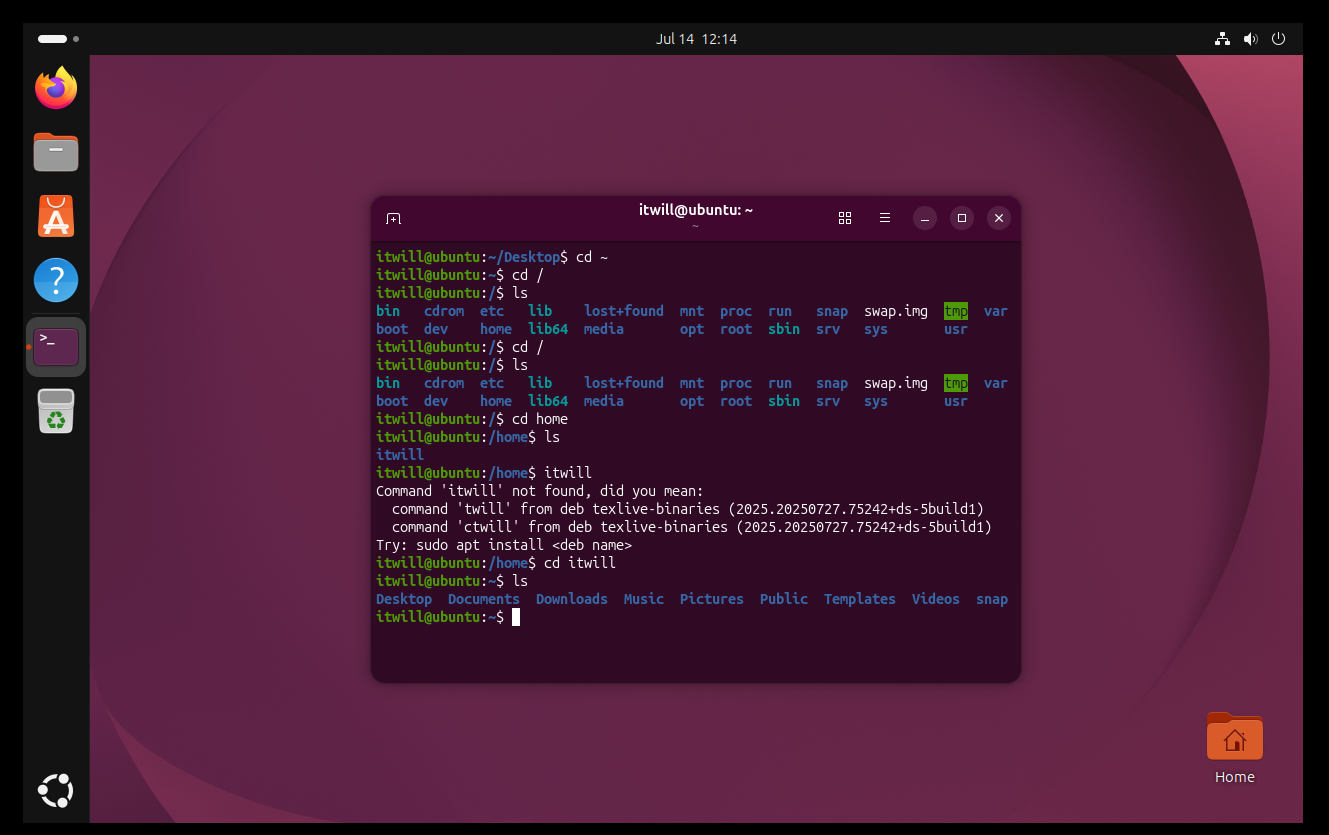1329x835 pixels.
Task: Minimize the terminal window
Action: pos(925,218)
